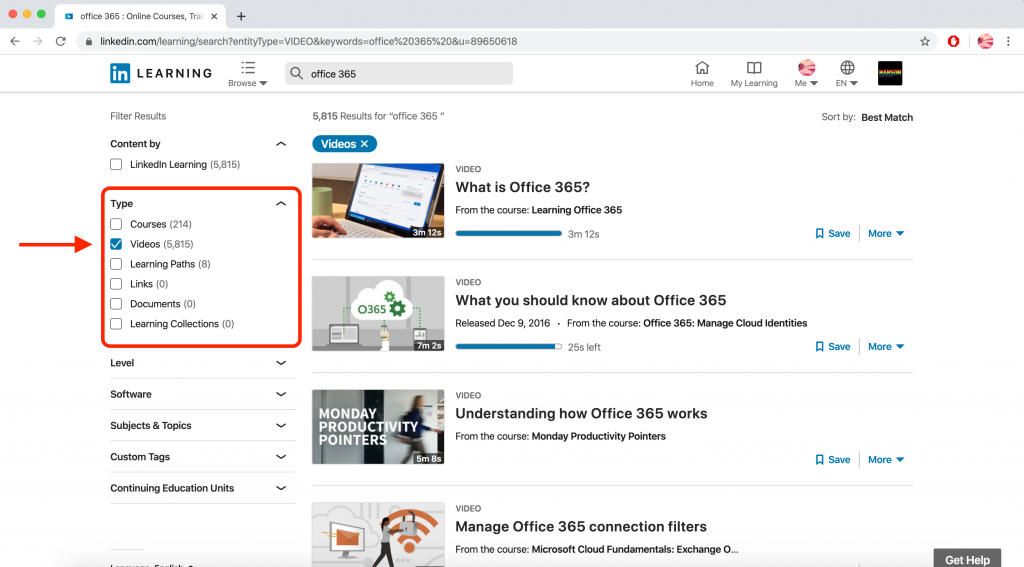
Task: Remove the Videos filter chip
Action: (x=364, y=144)
